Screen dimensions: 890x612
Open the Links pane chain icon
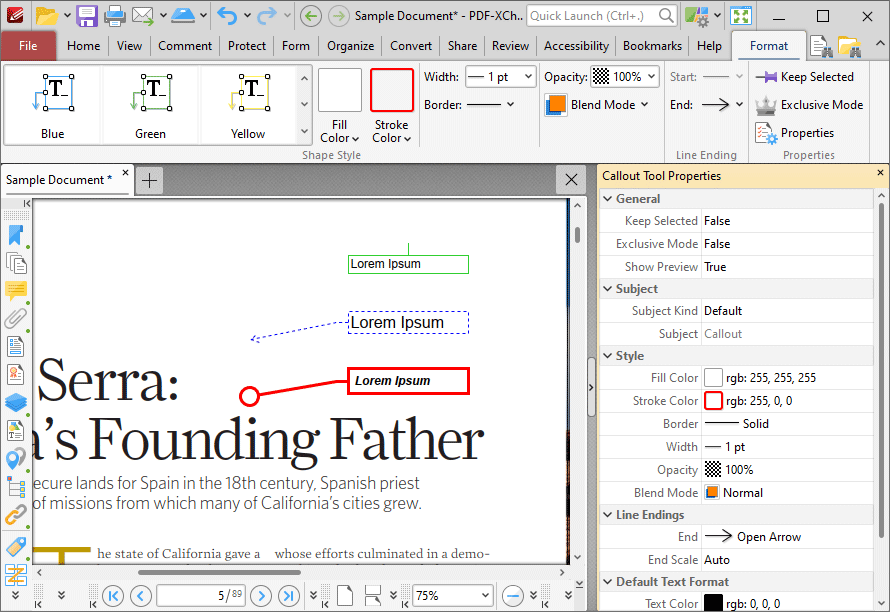(15, 515)
